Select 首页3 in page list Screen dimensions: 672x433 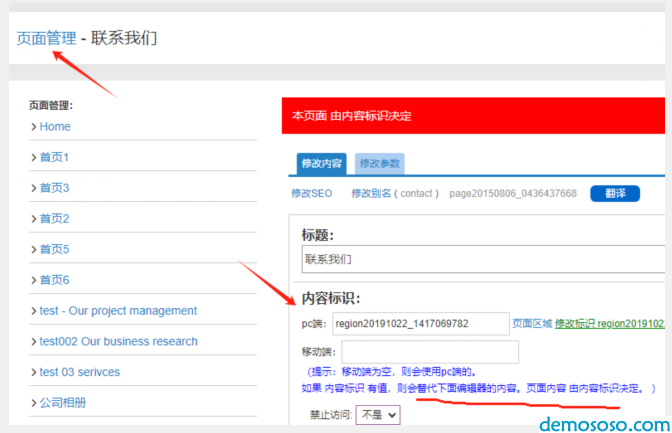pos(54,188)
